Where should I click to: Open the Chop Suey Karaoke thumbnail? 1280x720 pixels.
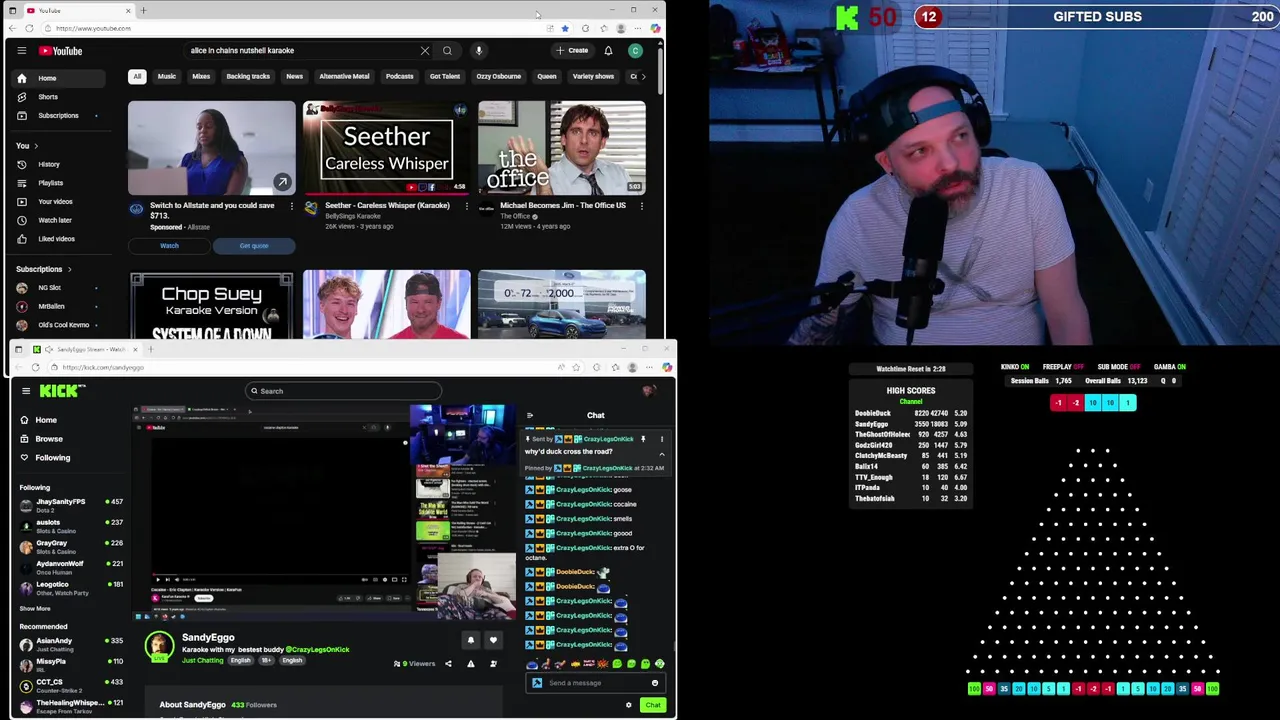[x=212, y=305]
